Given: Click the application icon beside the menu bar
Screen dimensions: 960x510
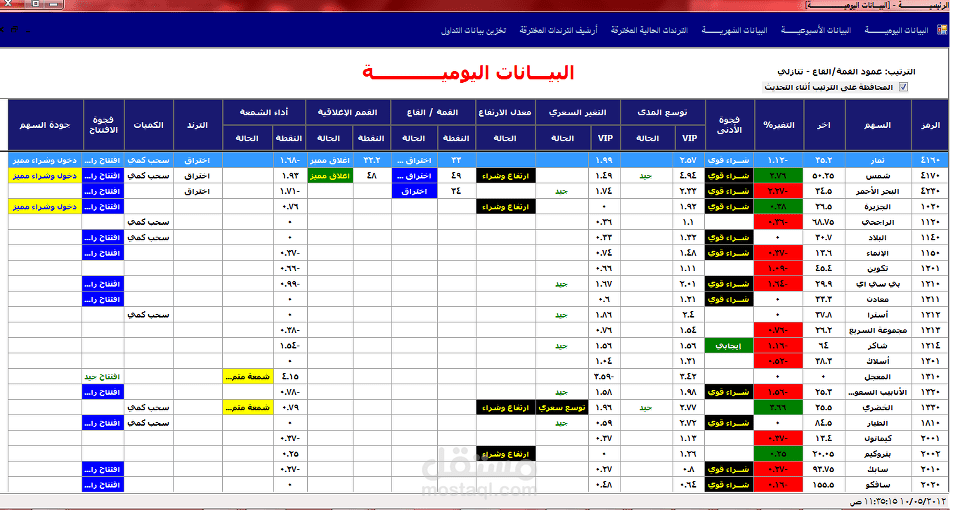Looking at the screenshot, I should click(942, 30).
